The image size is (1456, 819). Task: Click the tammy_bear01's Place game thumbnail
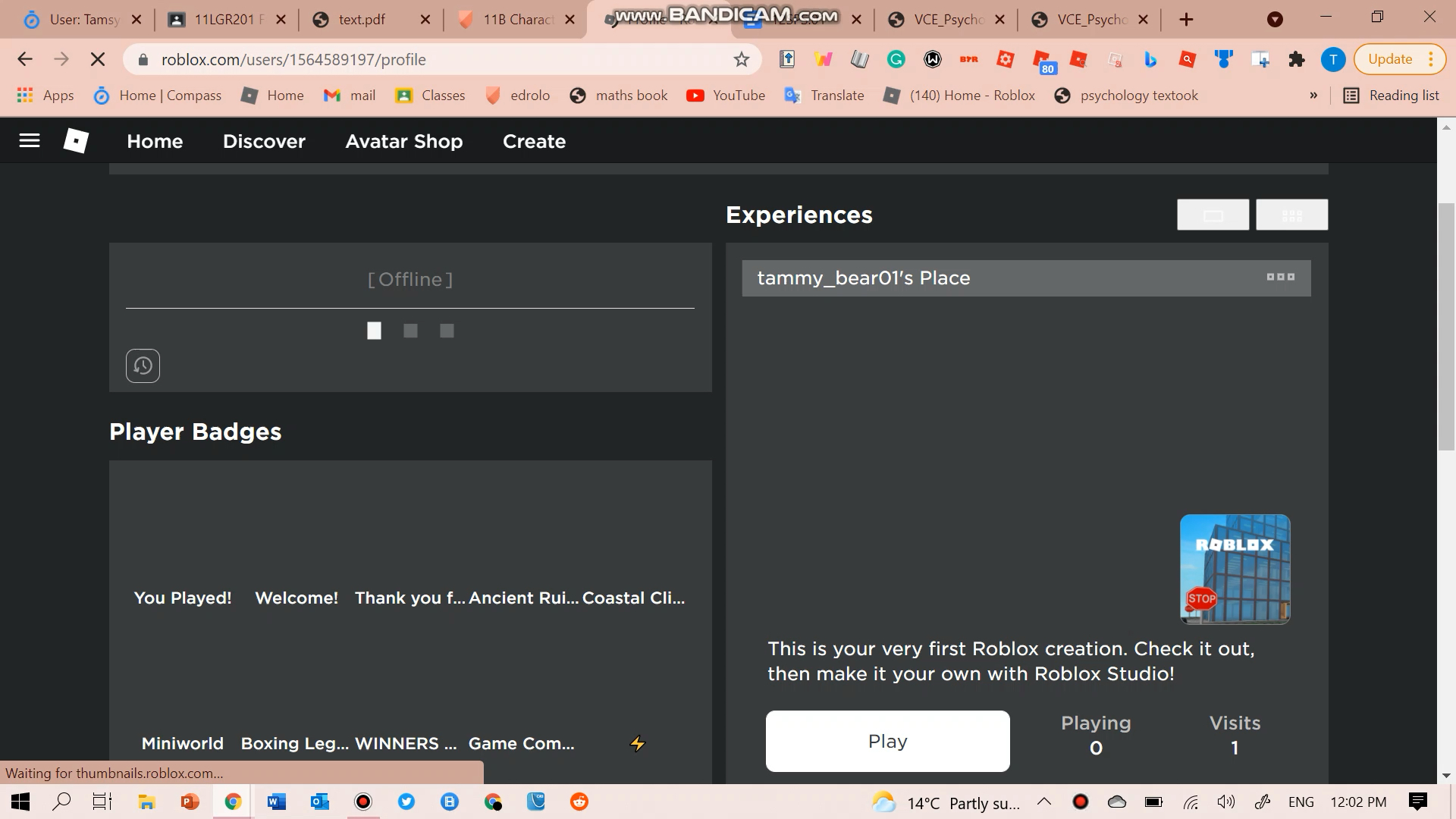[x=1235, y=568]
